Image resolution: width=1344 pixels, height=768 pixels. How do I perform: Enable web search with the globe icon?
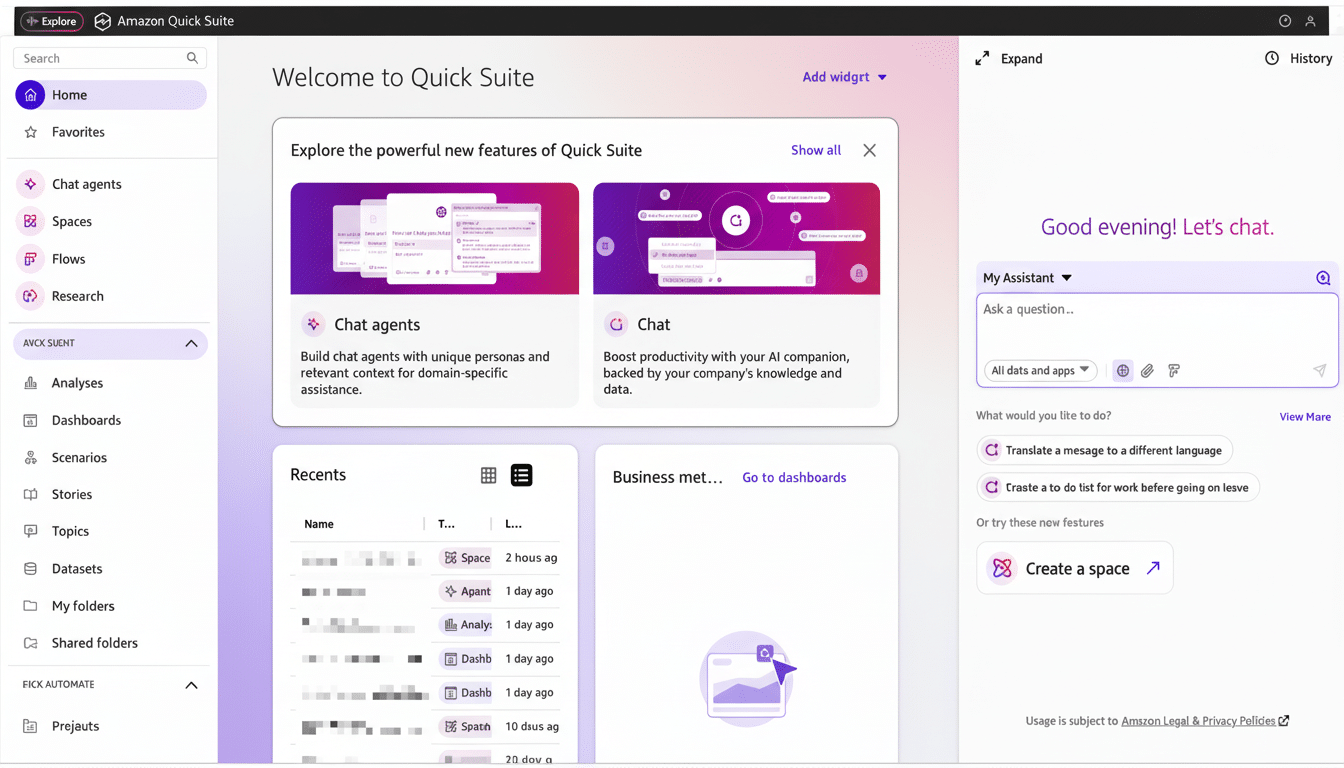1122,370
